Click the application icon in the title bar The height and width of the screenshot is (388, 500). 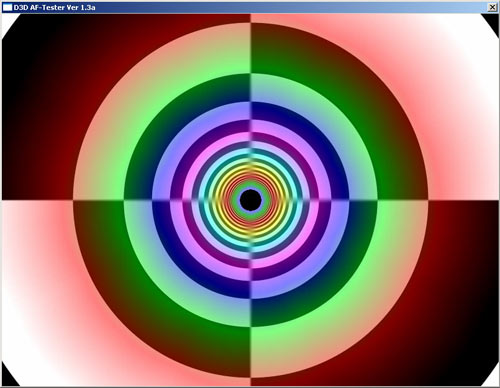coord(7,7)
